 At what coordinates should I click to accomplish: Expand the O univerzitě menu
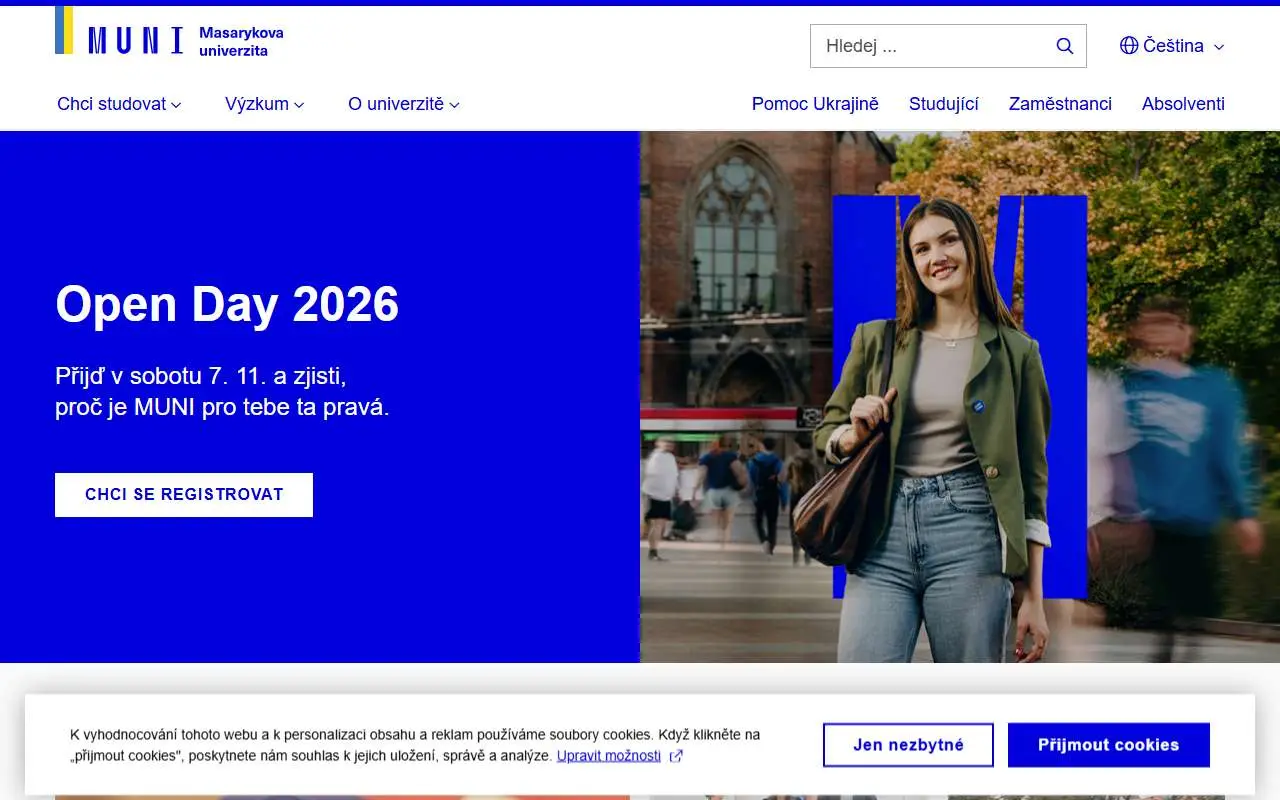(403, 104)
